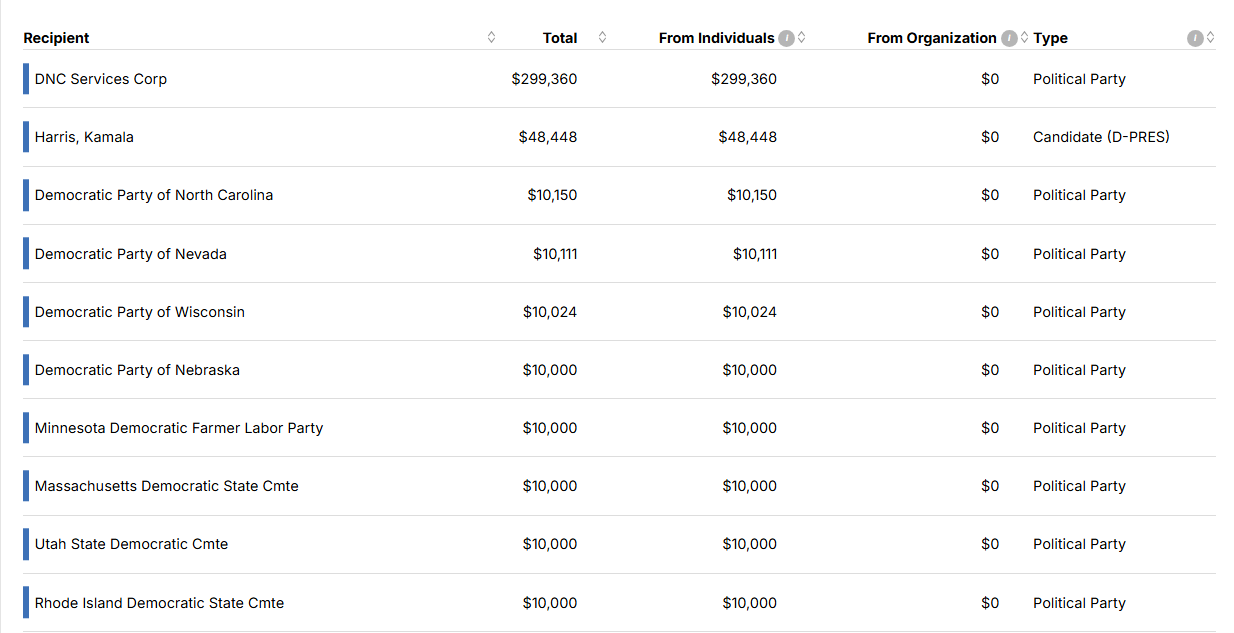Click the $10,024 Total for Wisconsin

[550, 312]
